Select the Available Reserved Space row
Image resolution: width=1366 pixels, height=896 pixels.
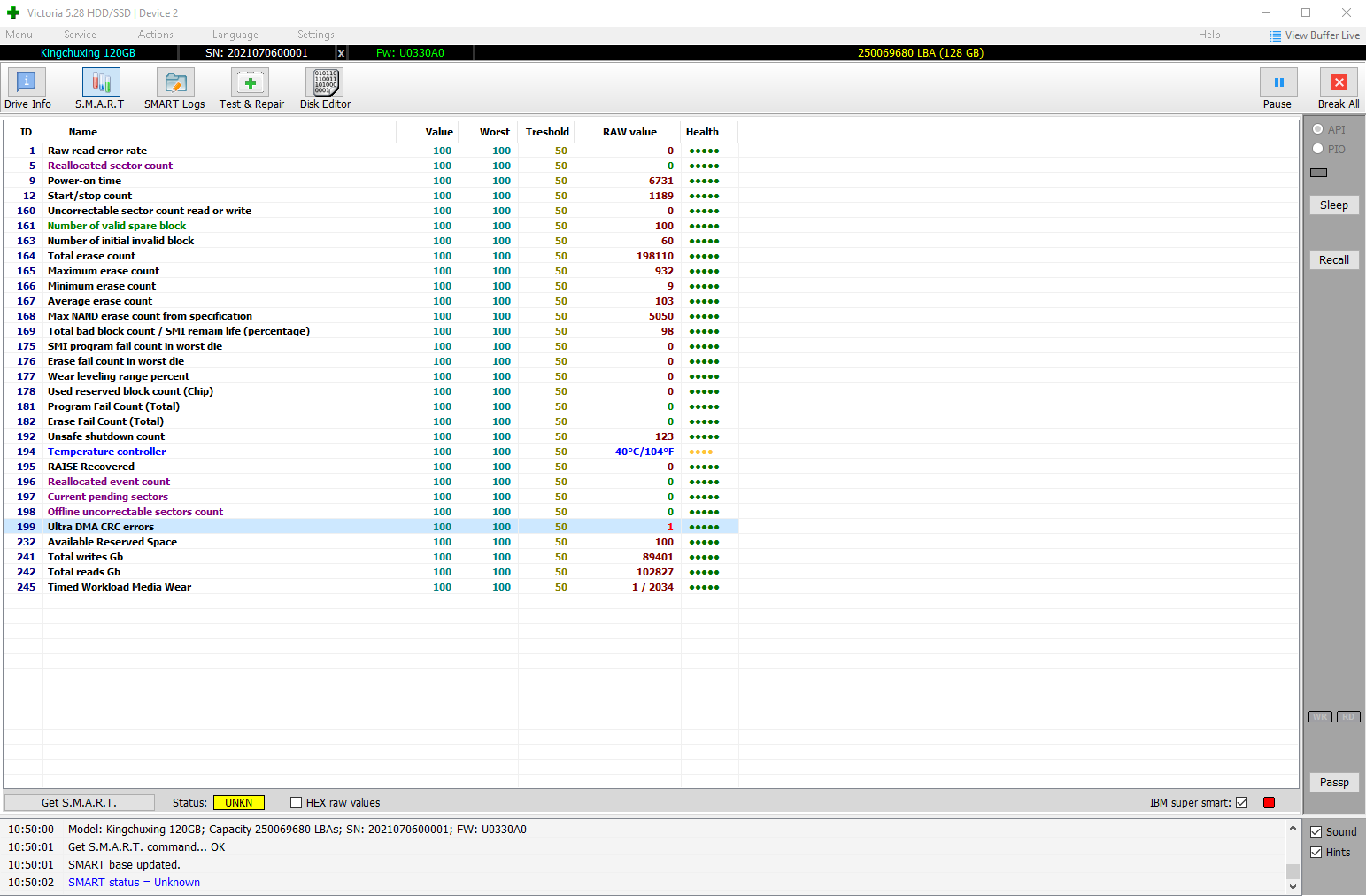[x=371, y=542]
